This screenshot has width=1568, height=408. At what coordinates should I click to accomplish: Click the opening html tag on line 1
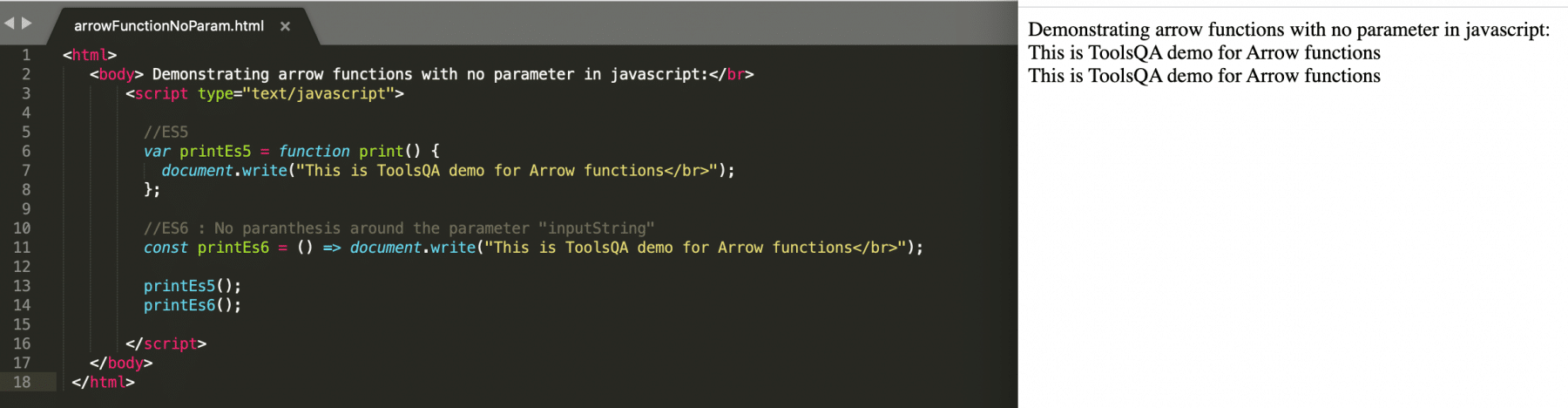coord(90,55)
